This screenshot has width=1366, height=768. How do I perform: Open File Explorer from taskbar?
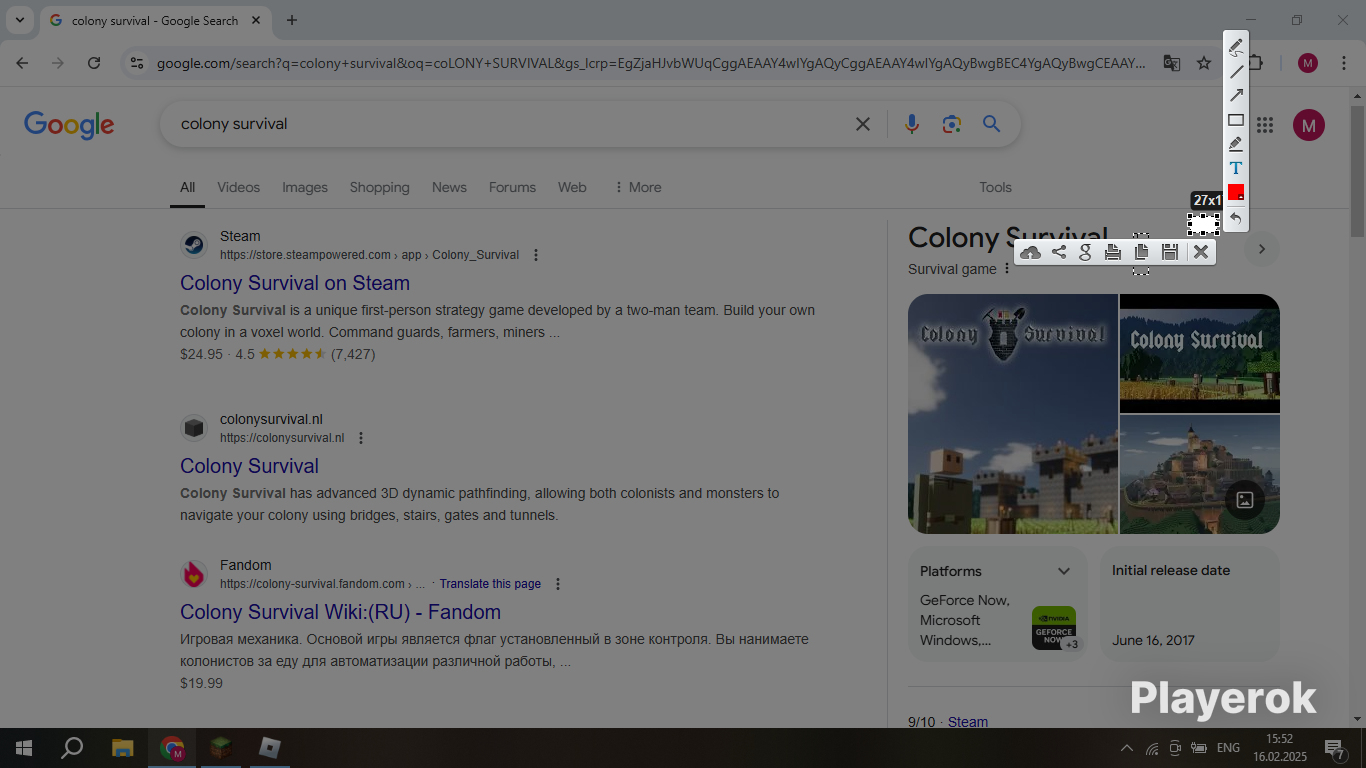[x=122, y=748]
